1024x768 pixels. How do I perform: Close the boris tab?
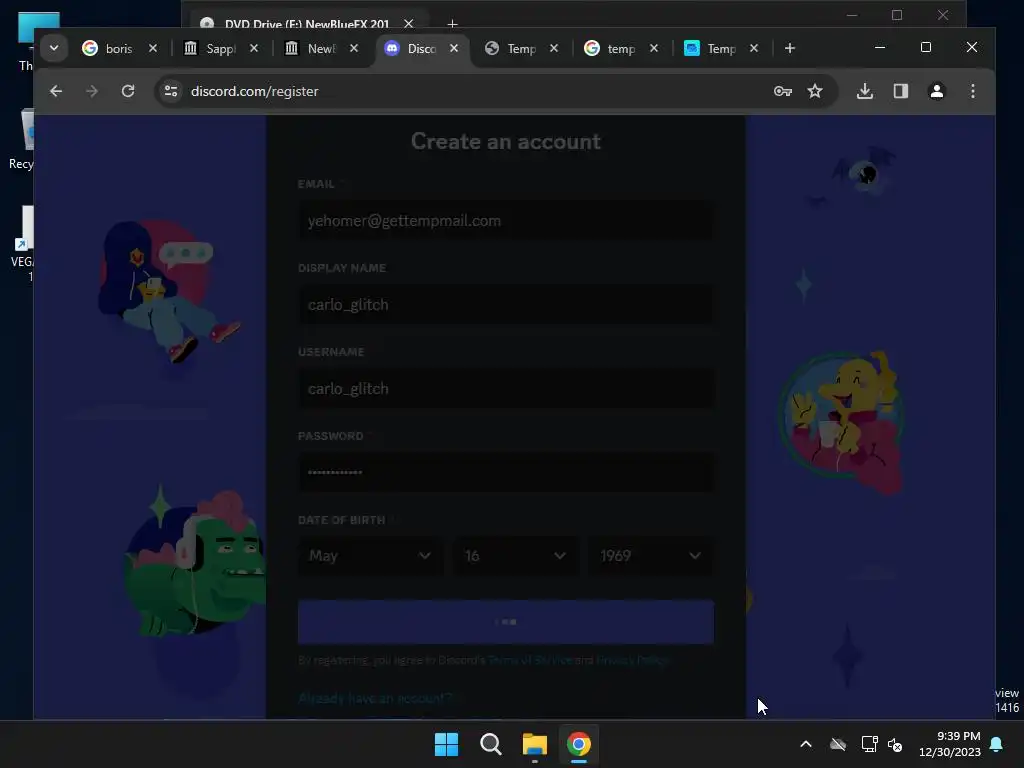pos(153,48)
